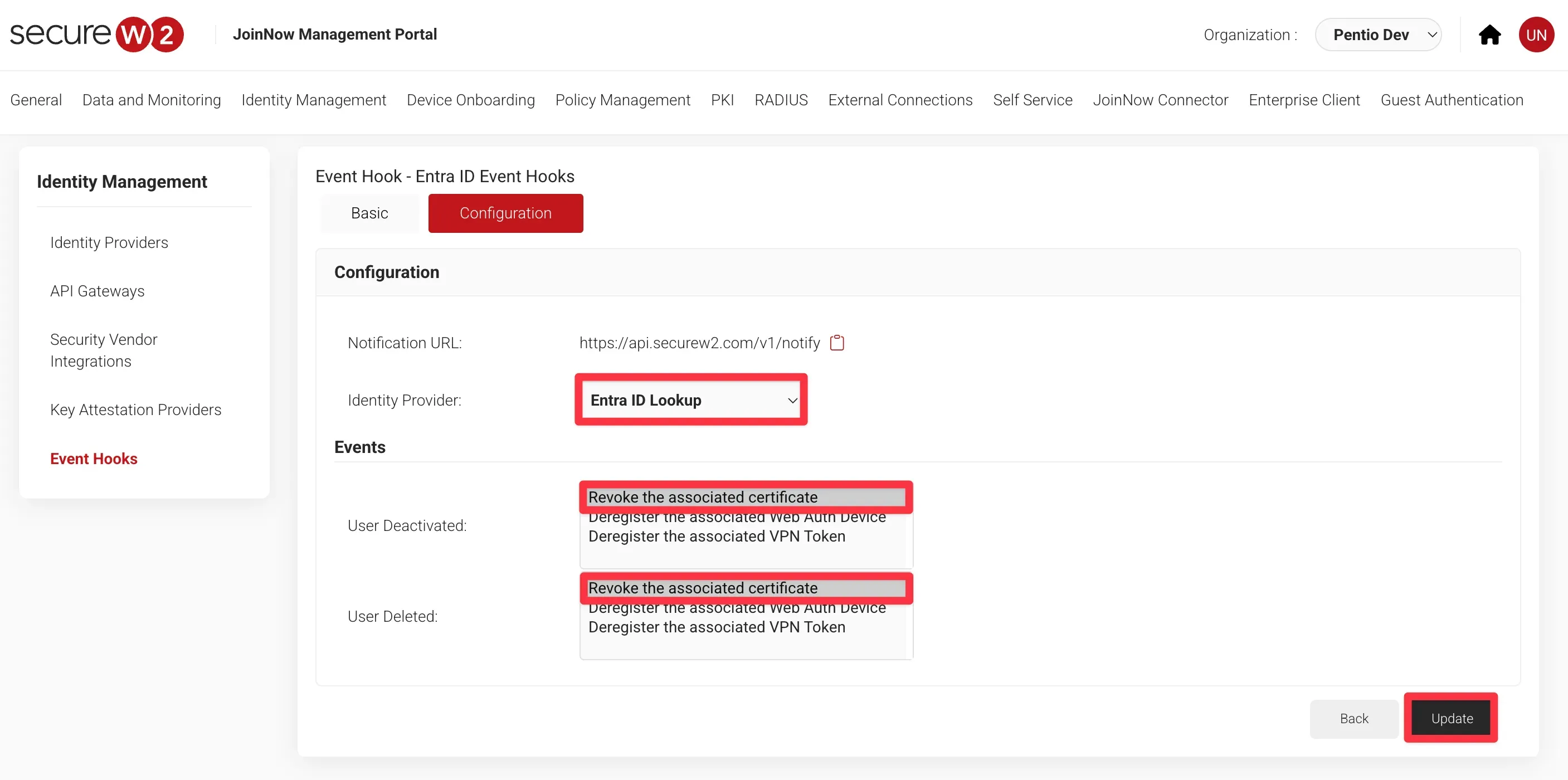
Task: Open the Identity Provider dropdown
Action: (691, 399)
